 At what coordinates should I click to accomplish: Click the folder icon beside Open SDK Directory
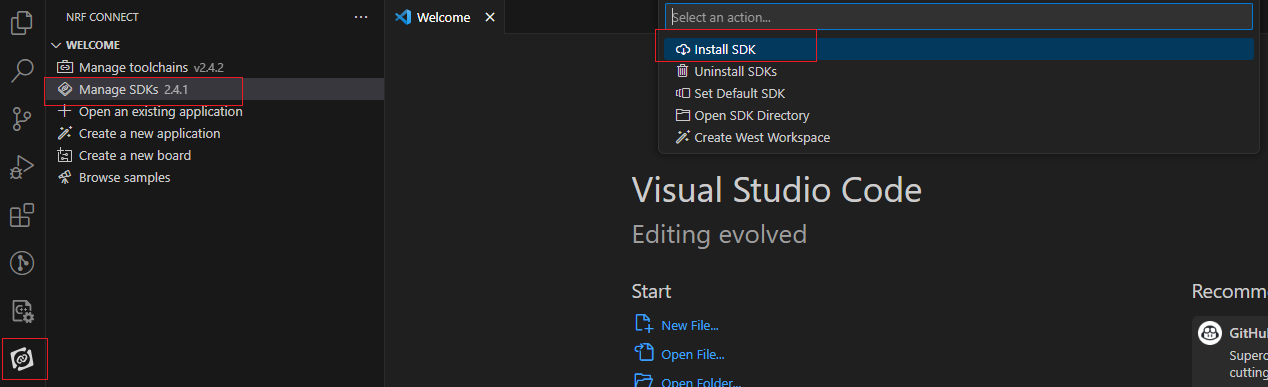click(683, 115)
